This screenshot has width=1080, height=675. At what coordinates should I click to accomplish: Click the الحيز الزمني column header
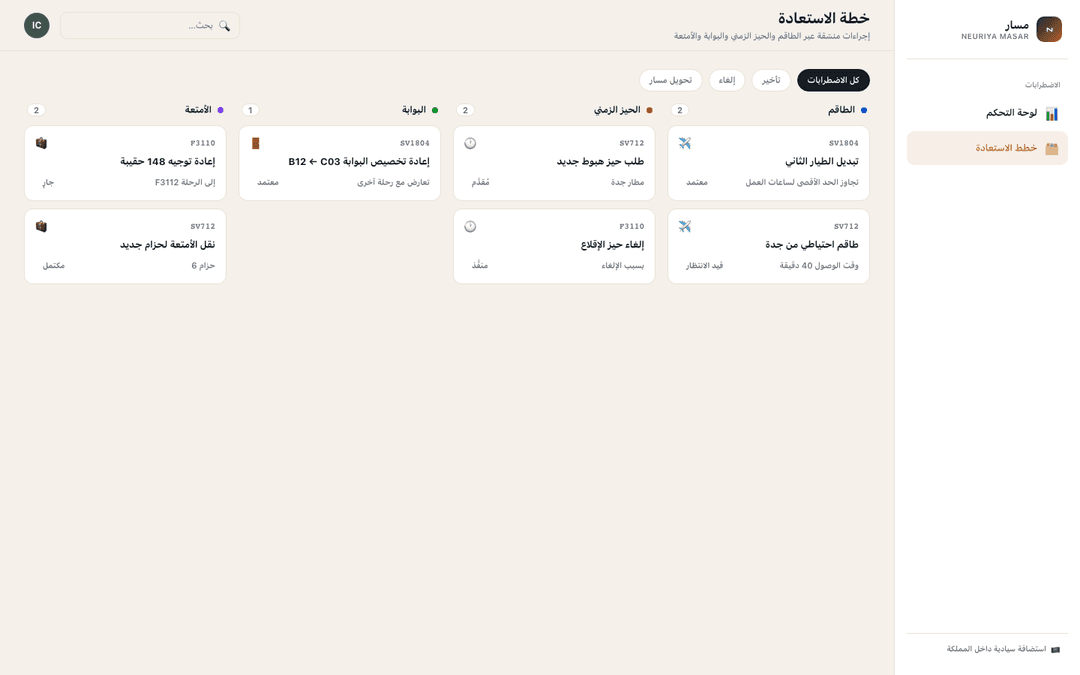(617, 110)
